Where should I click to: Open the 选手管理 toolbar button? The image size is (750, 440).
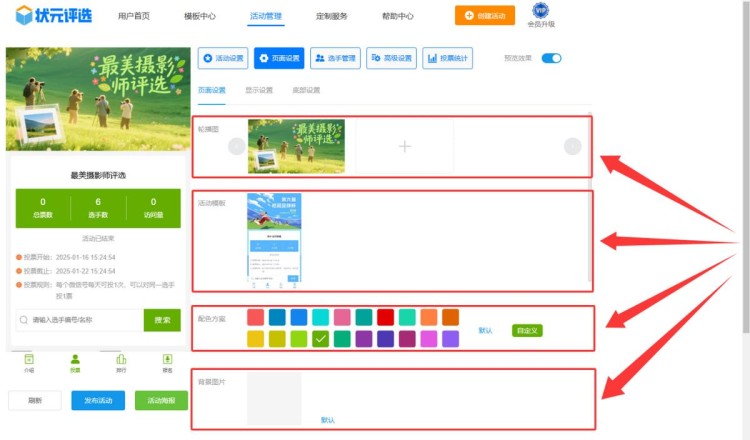pyautogui.click(x=335, y=58)
